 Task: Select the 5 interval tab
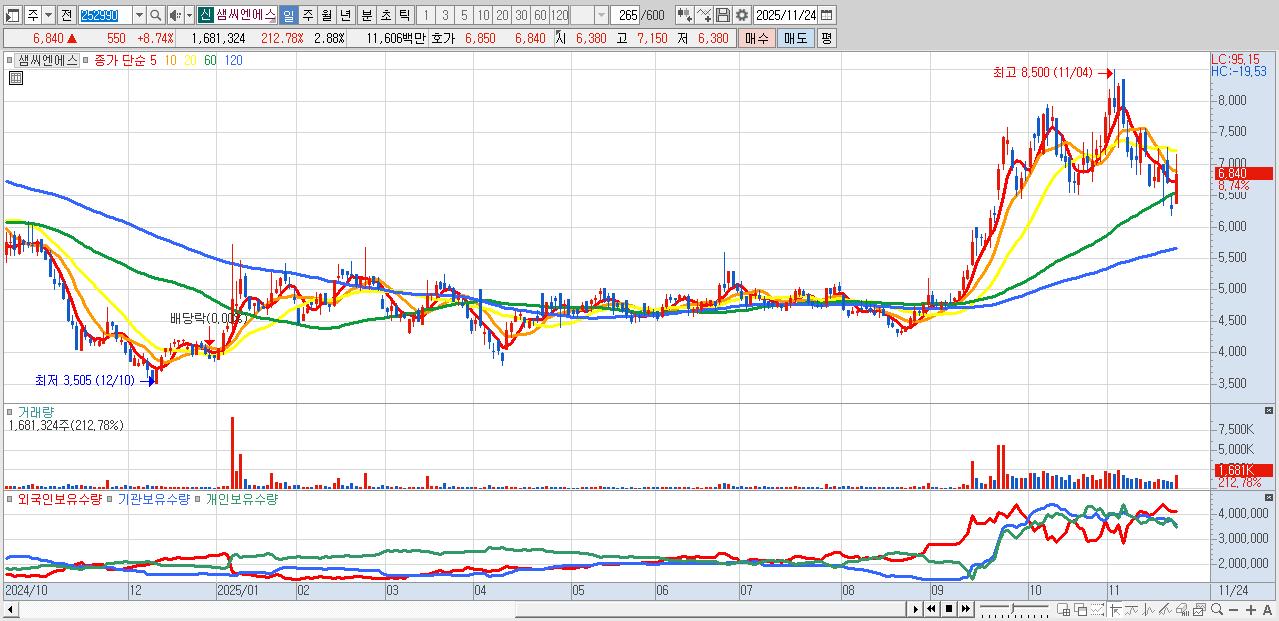(464, 15)
